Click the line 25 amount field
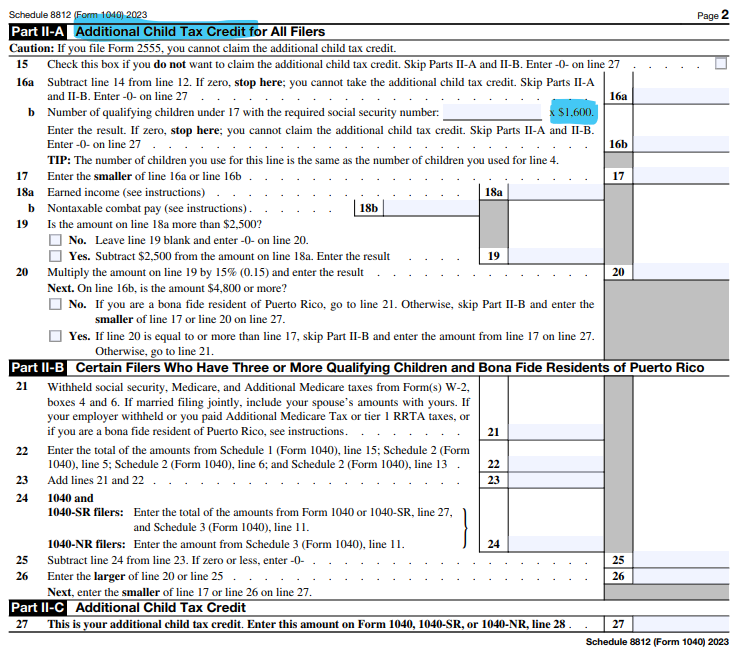Screen dimensions: 746x664 click(681, 560)
